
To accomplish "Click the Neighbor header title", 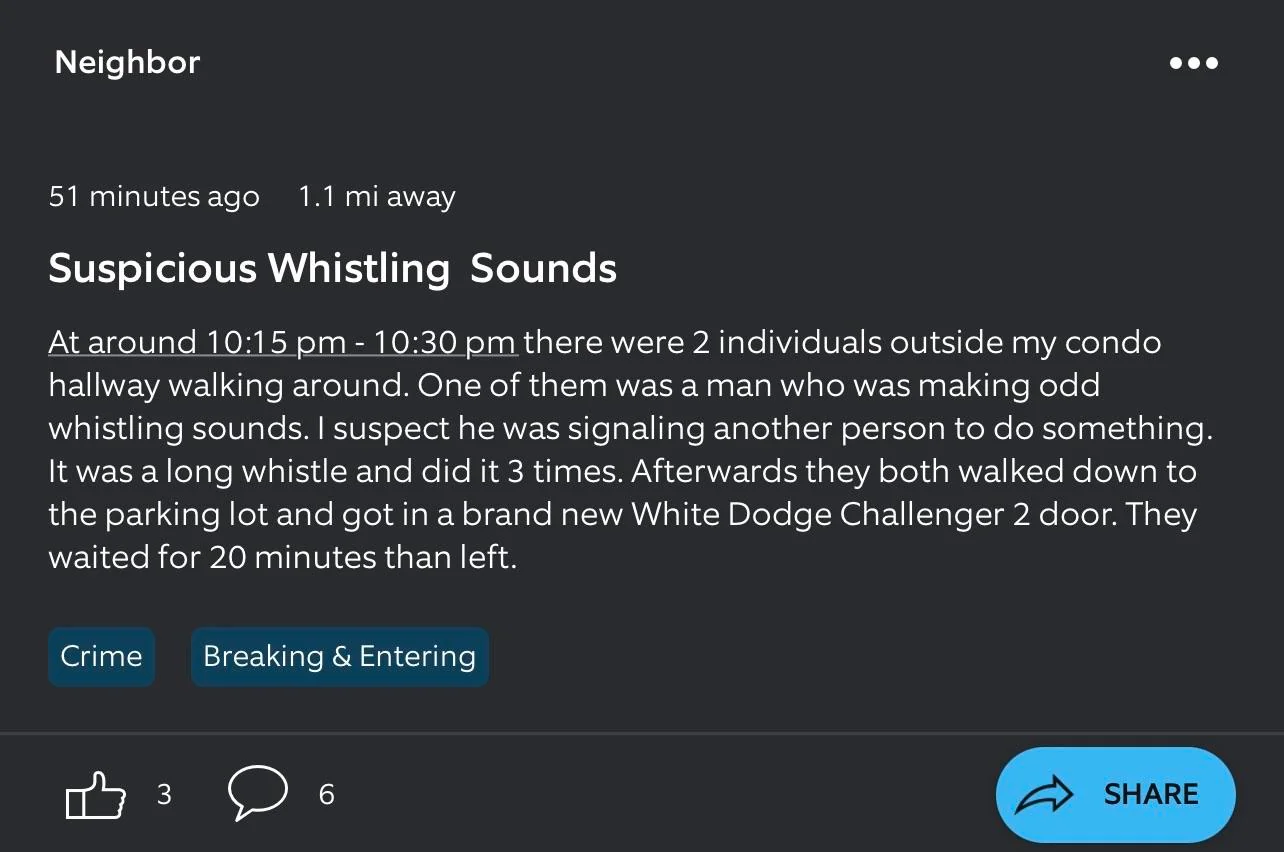I will (127, 62).
